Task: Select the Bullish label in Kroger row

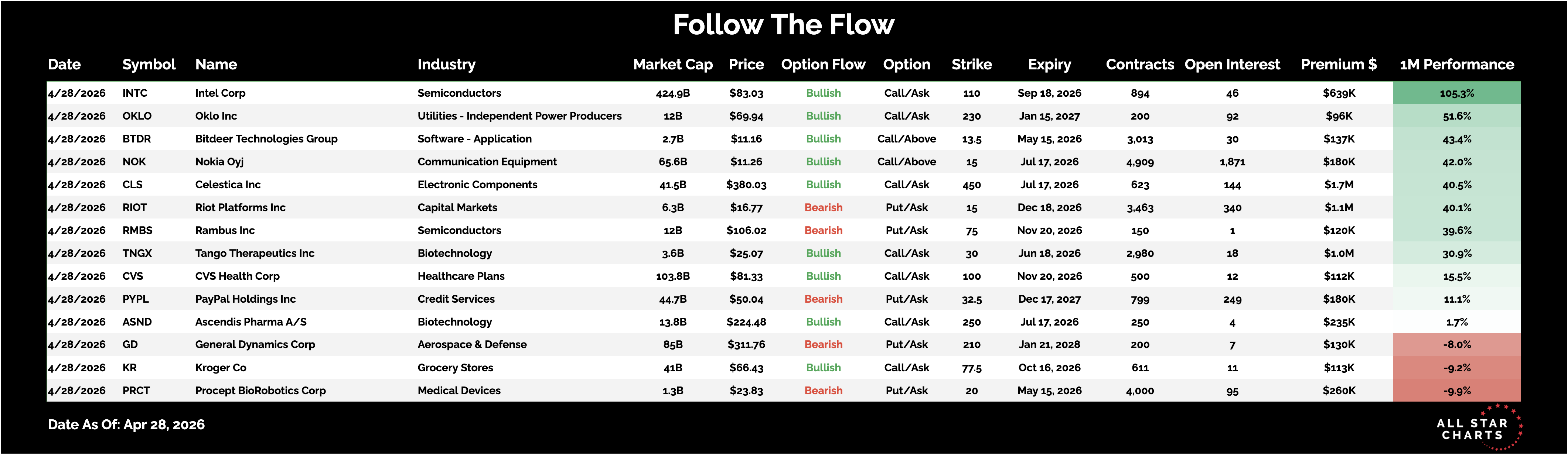Action: (x=823, y=368)
